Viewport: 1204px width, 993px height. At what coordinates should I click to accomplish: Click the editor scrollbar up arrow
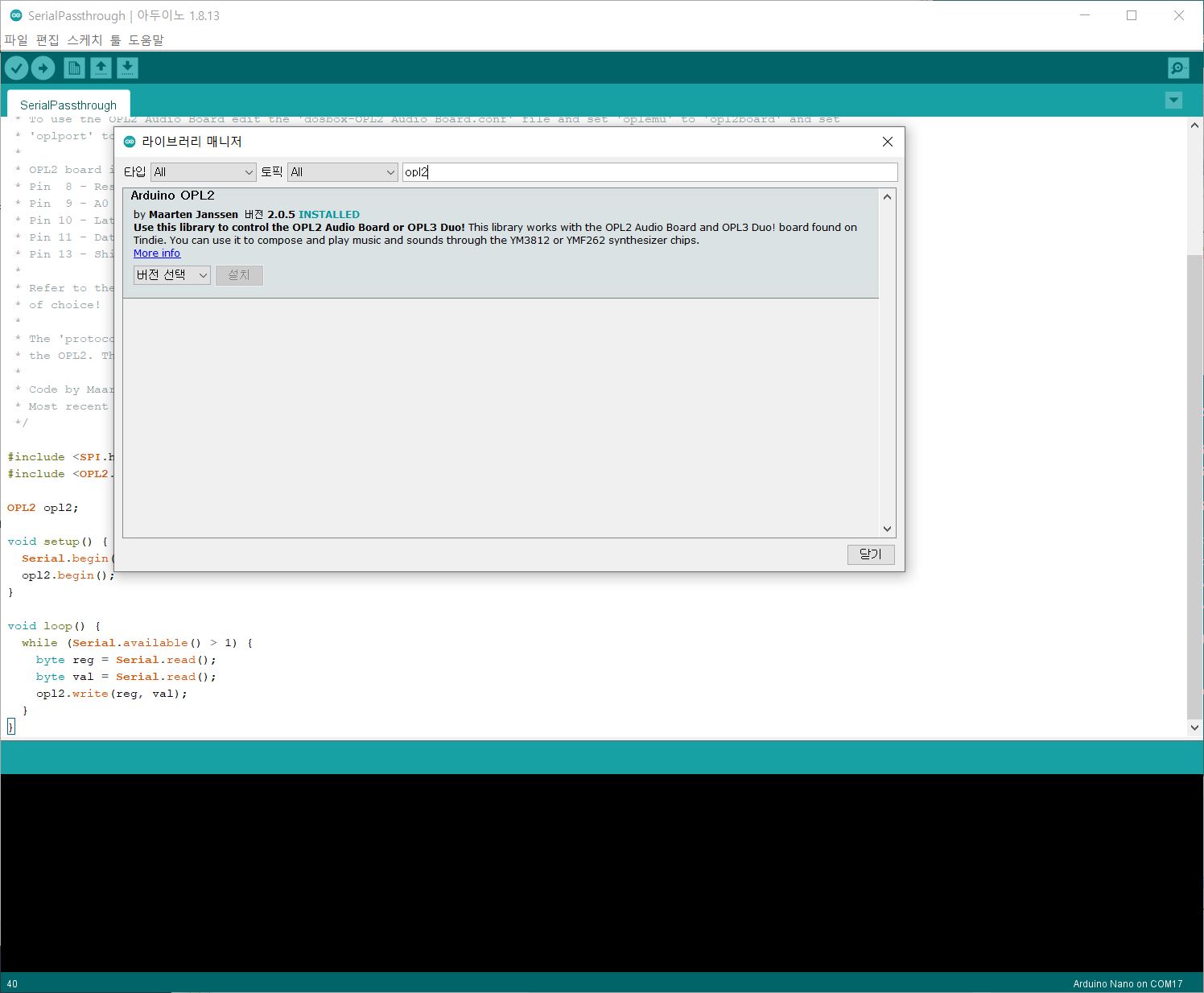(1194, 126)
